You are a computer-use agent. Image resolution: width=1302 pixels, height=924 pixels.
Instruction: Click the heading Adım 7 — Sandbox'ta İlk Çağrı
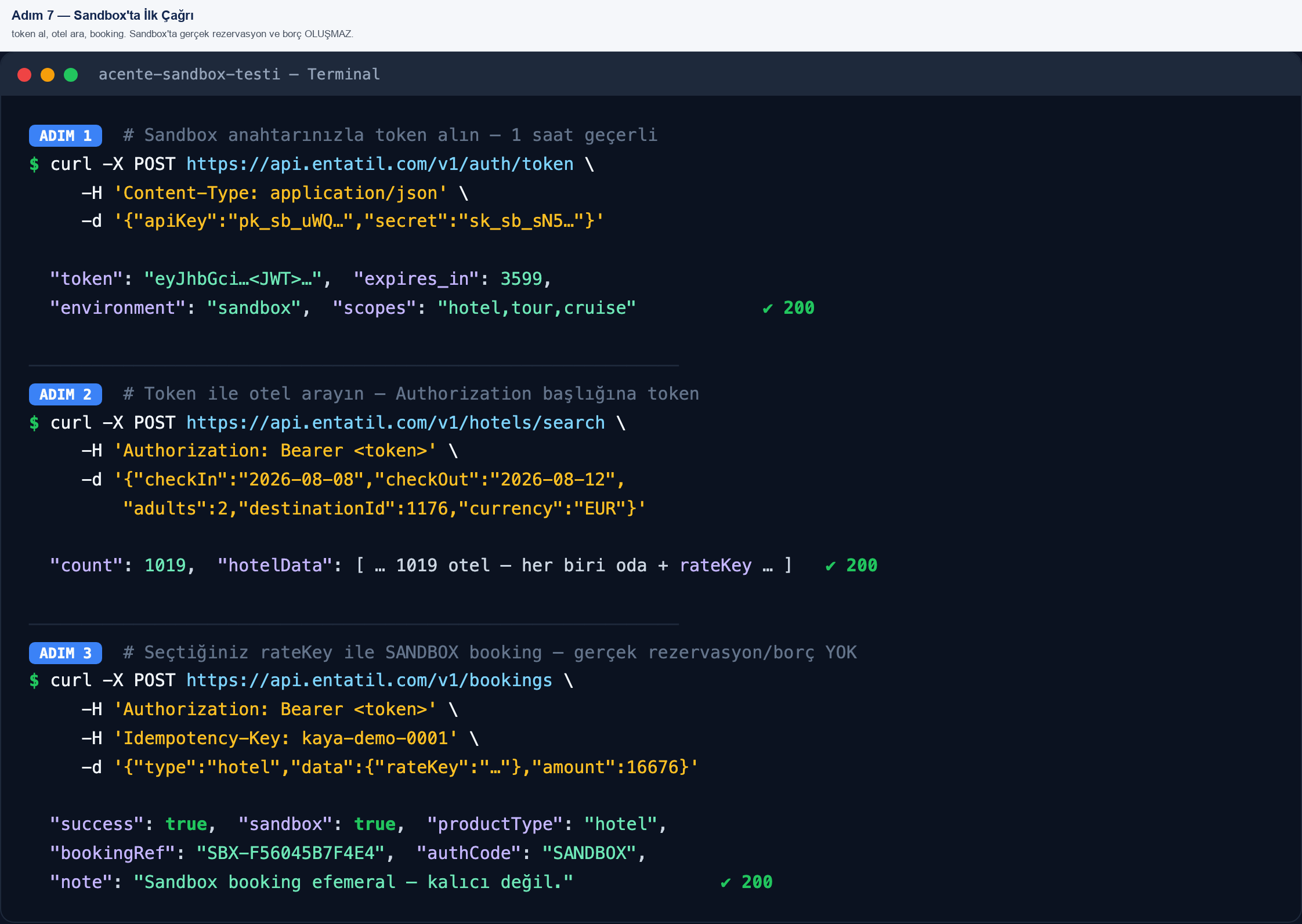[103, 15]
